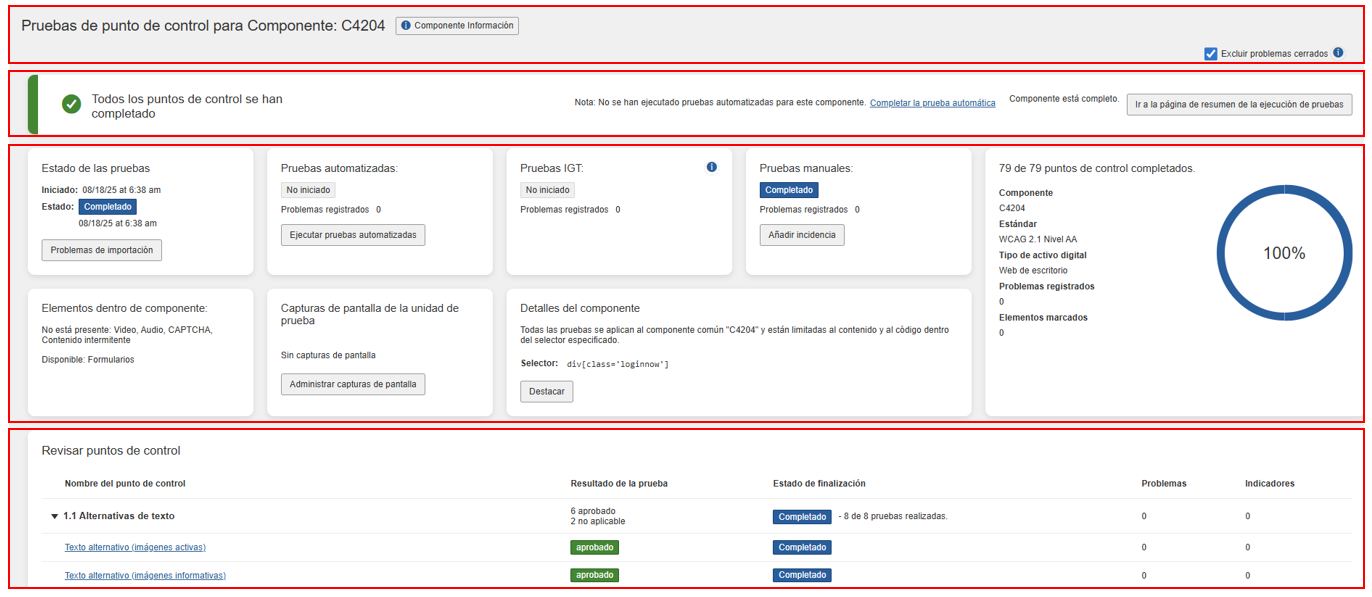Click the Problemas de importación button
1372x597 pixels.
point(101,250)
